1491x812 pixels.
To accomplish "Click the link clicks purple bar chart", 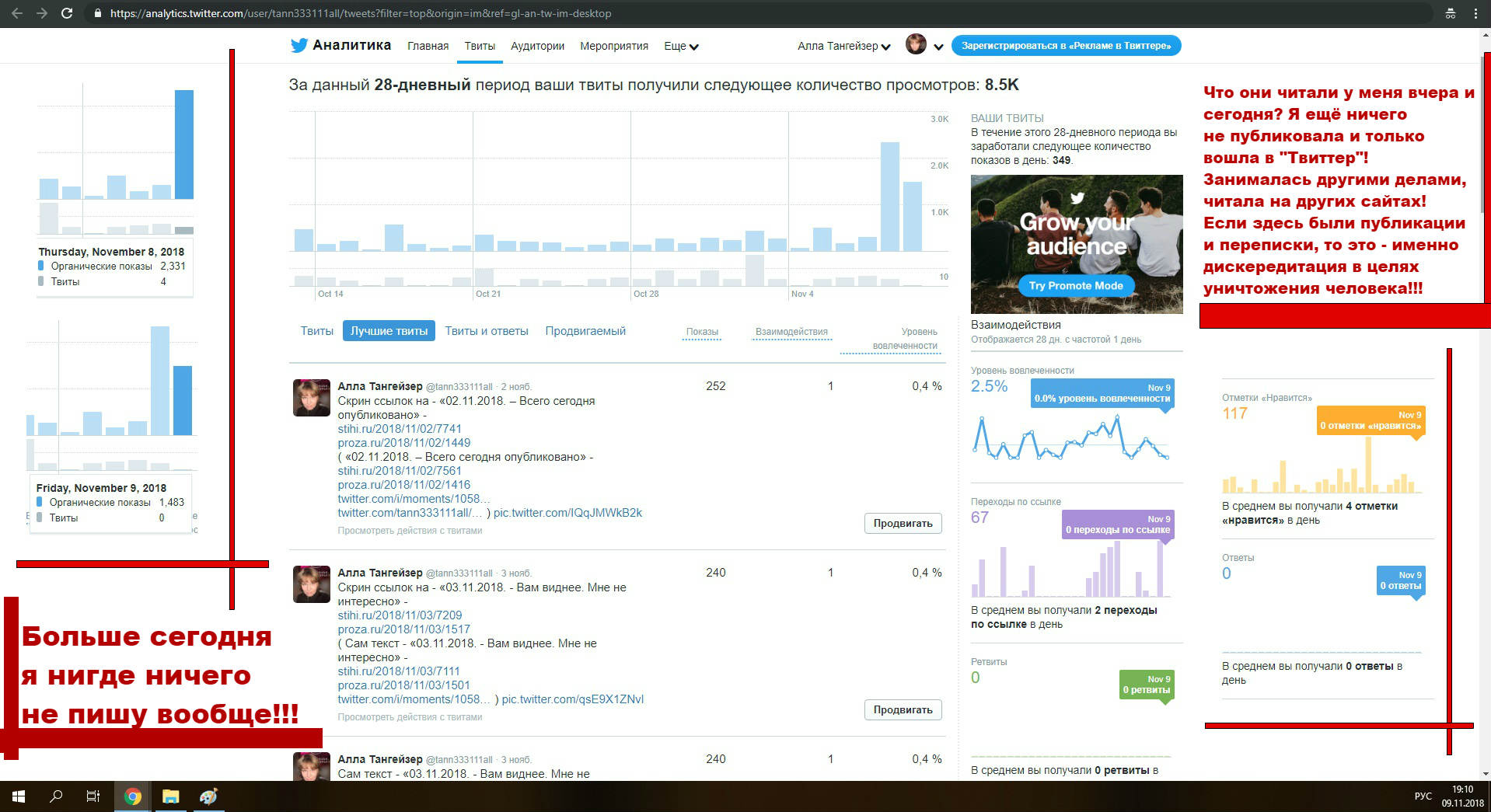I will click(x=1070, y=568).
